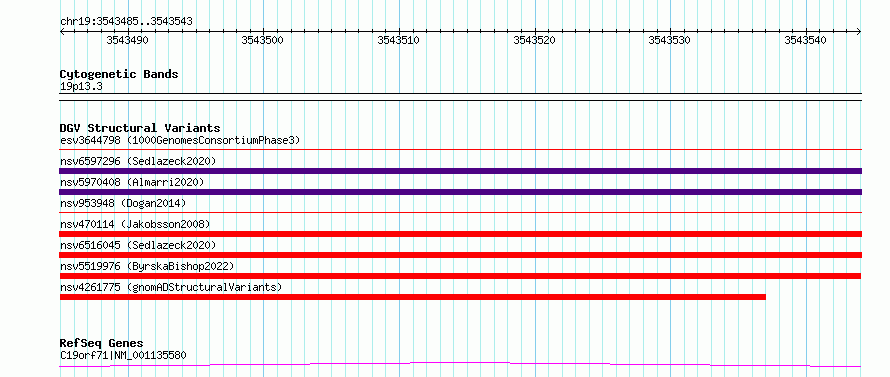Open variant nsv953948 (Dogan2014) label
The image size is (890, 377).
point(123,203)
